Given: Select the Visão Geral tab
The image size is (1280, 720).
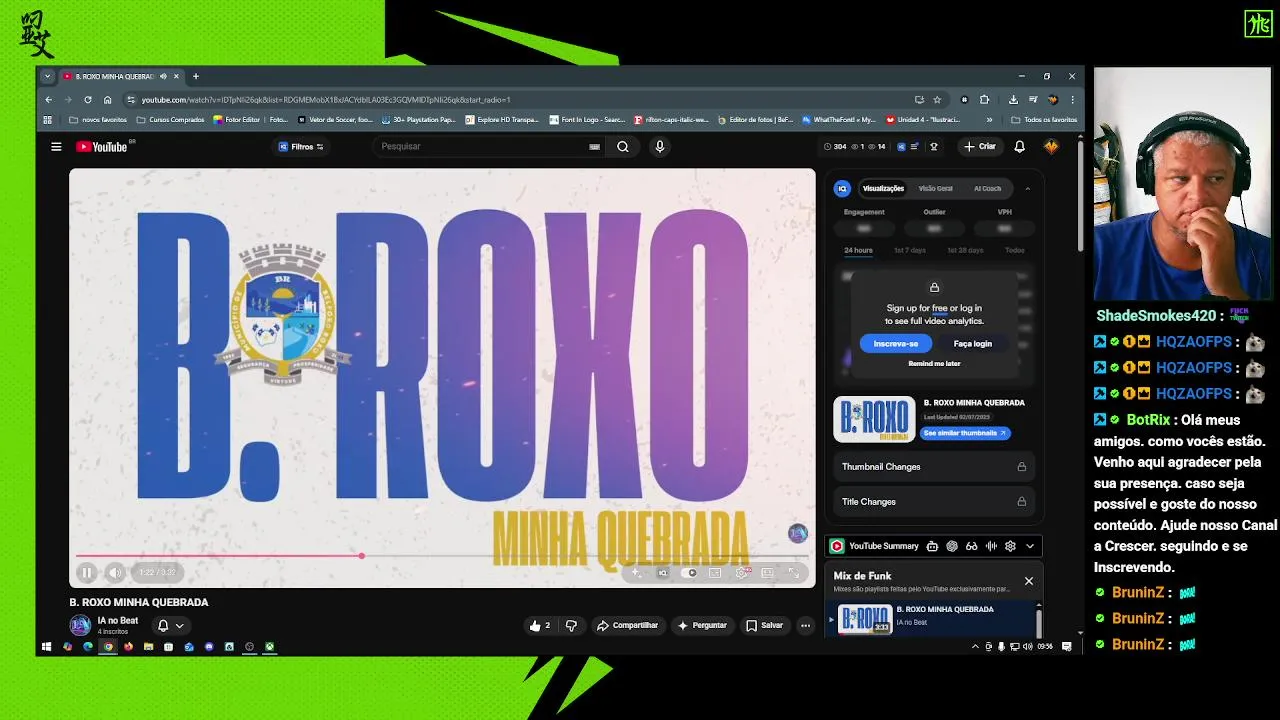Looking at the screenshot, I should click(936, 188).
